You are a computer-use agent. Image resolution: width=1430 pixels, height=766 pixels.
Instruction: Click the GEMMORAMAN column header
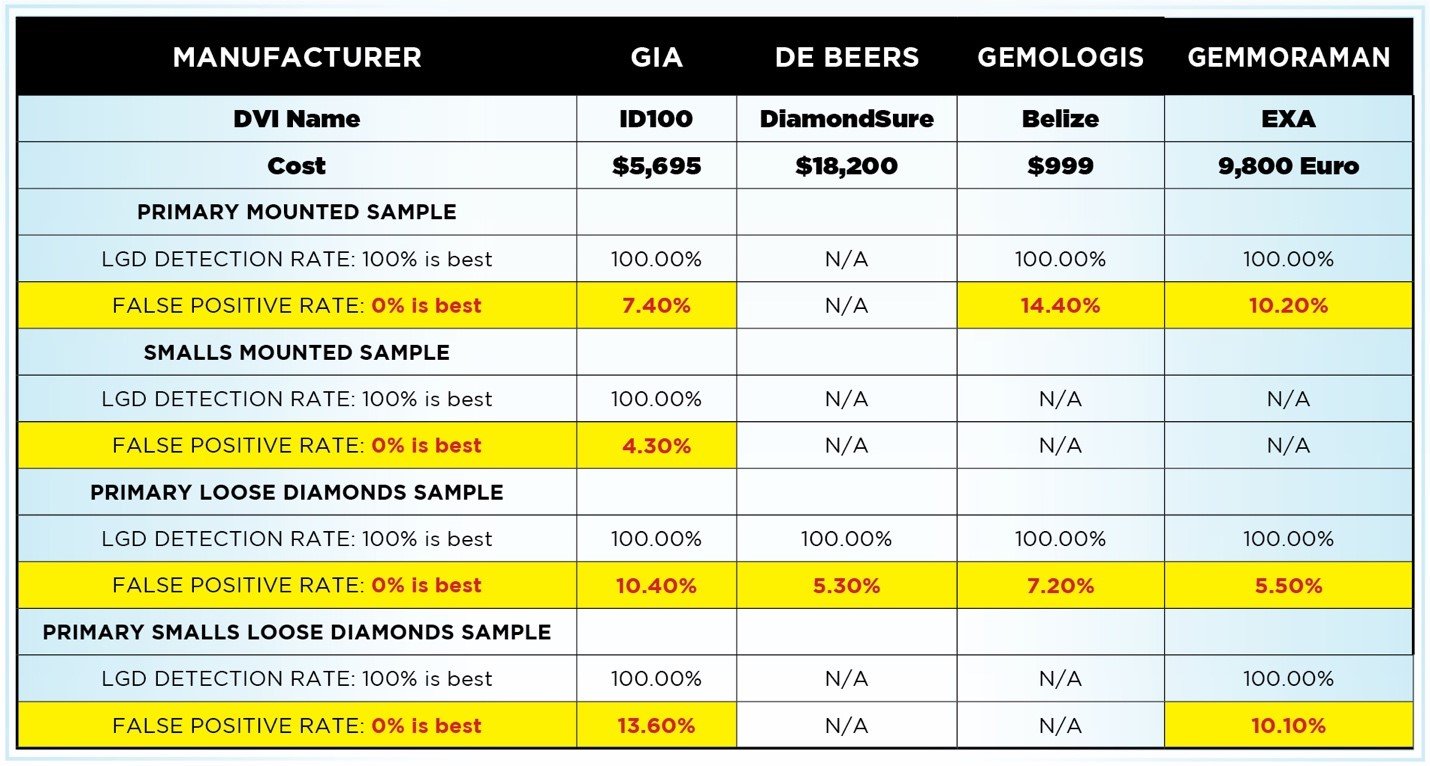click(x=1289, y=57)
